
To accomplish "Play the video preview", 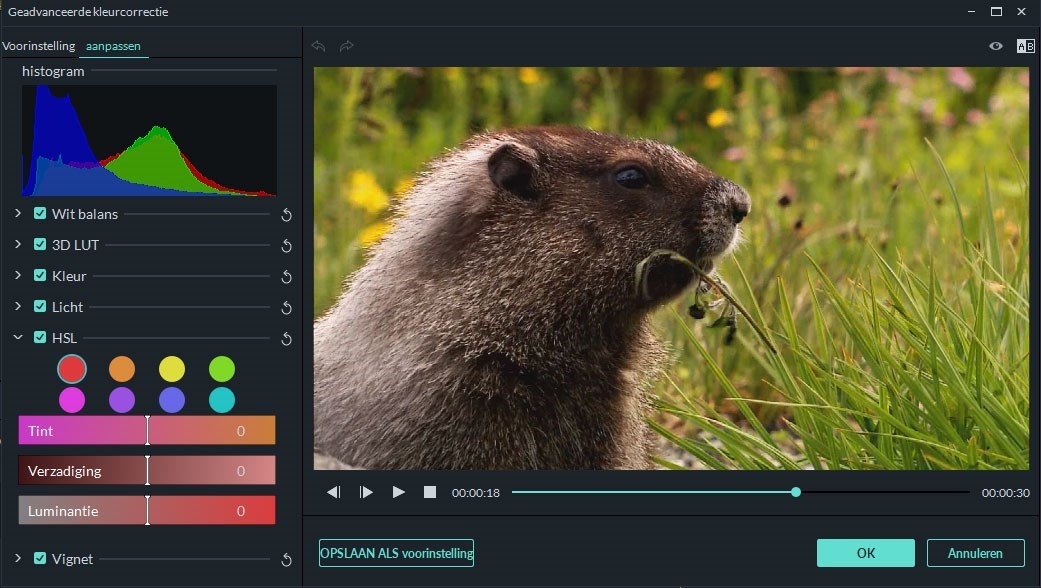I will (398, 492).
